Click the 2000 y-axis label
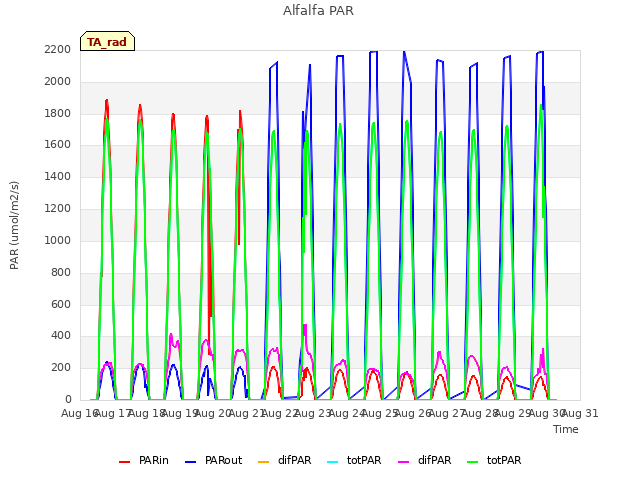This screenshot has height=480, width=640. coord(58,82)
